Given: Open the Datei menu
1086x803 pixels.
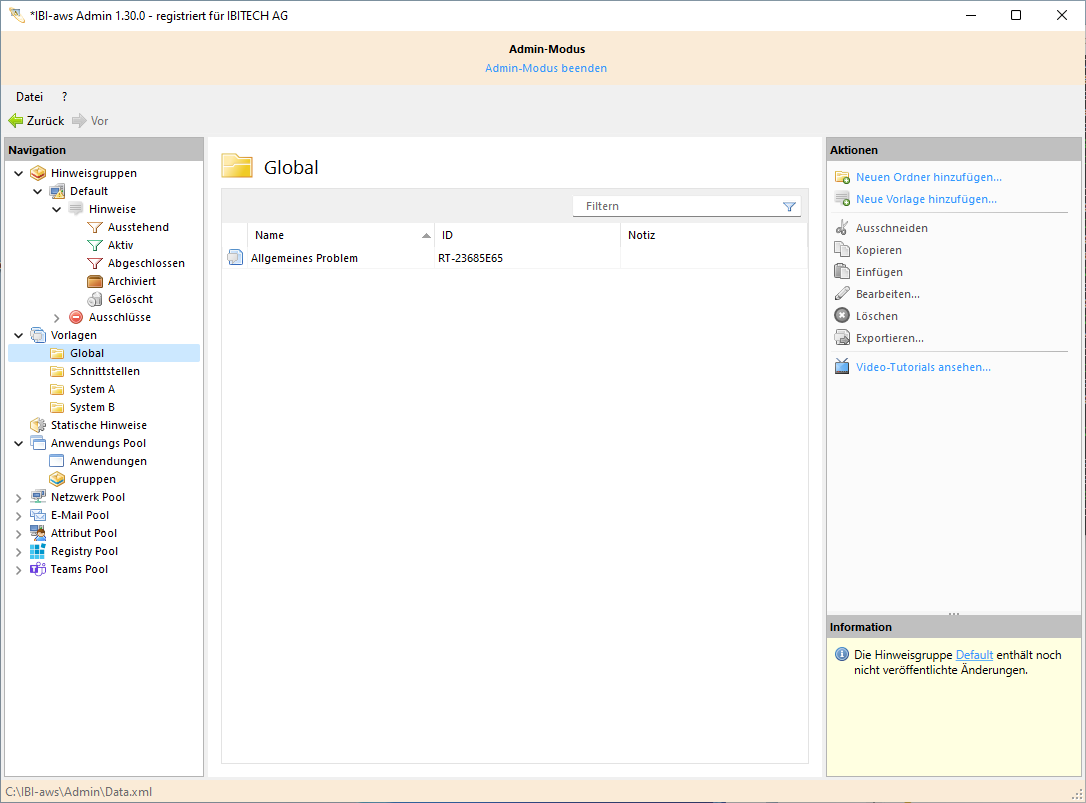Looking at the screenshot, I should [29, 97].
